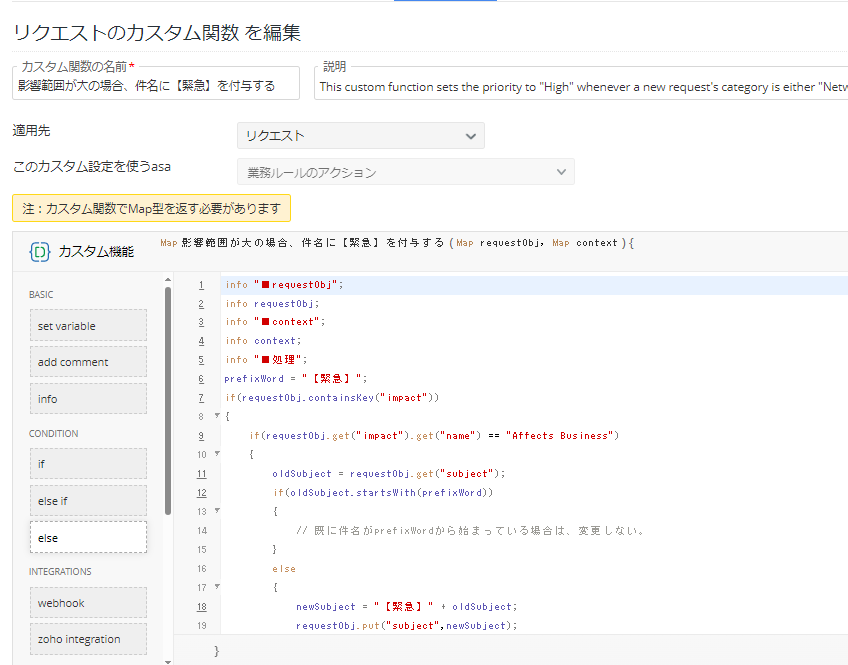Collapse the code block at line 8
848x665 pixels.
pos(217,416)
